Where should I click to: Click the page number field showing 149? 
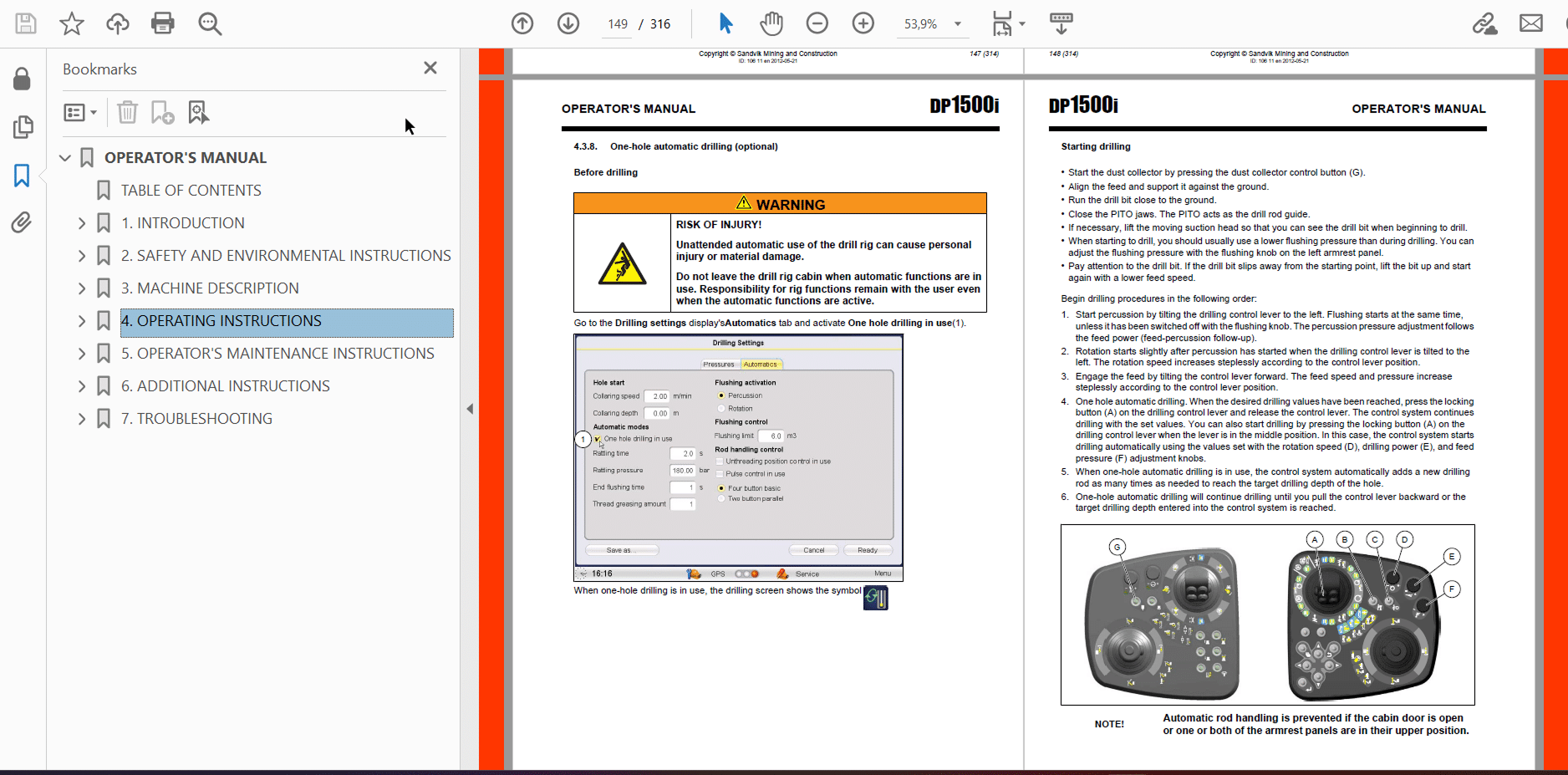pyautogui.click(x=618, y=24)
